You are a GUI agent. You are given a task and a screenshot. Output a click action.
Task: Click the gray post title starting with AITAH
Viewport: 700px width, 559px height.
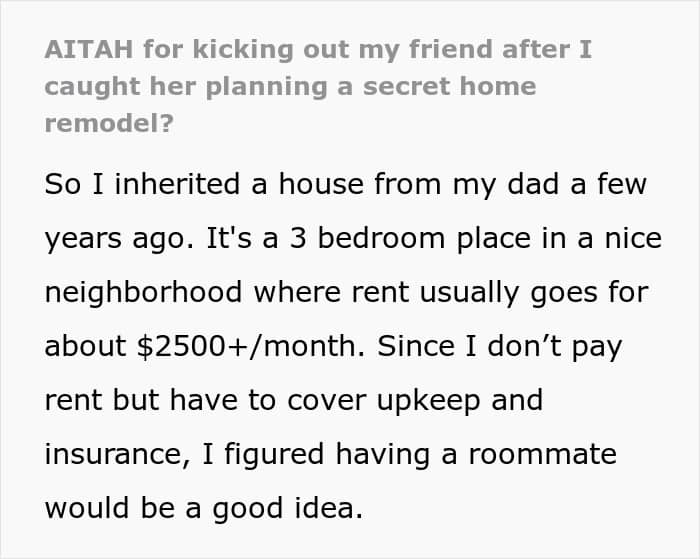[318, 86]
